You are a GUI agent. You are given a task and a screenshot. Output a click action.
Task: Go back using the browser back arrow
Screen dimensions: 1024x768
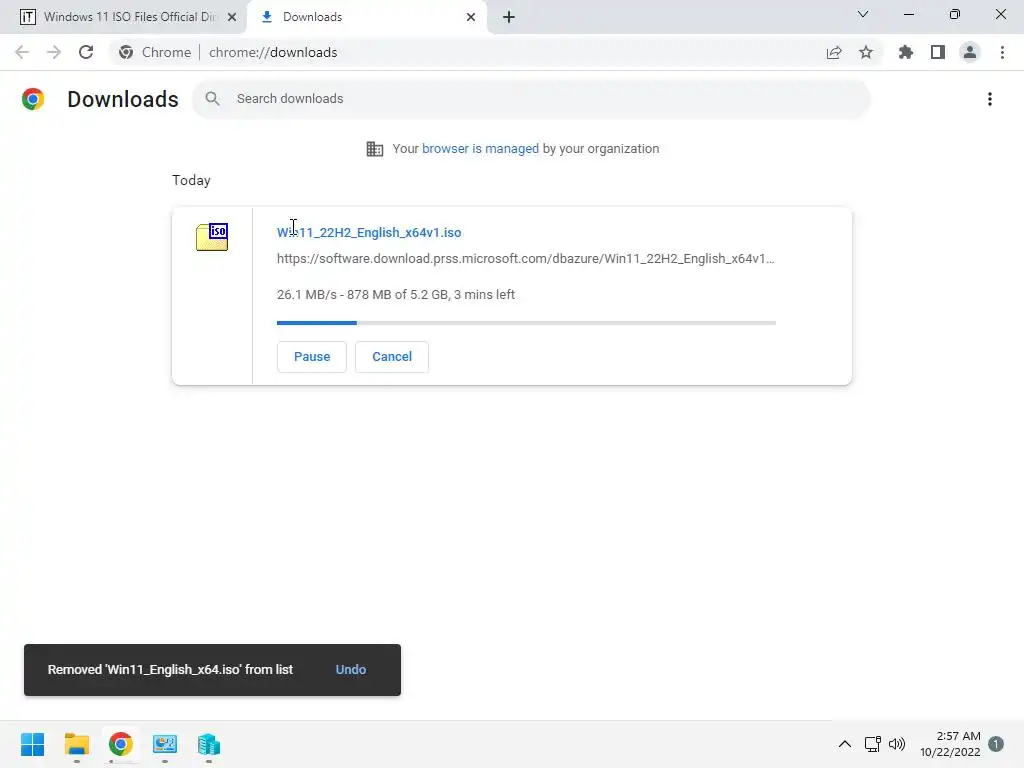pos(22,52)
